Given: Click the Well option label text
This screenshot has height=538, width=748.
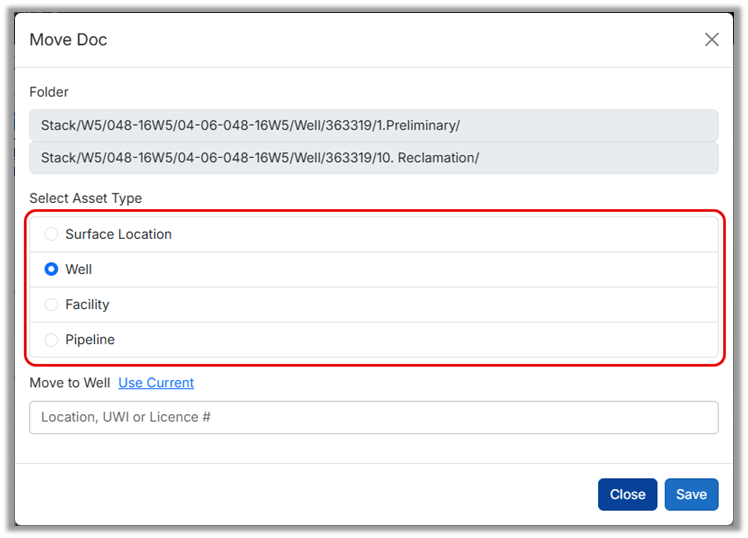Looking at the screenshot, I should tap(79, 269).
